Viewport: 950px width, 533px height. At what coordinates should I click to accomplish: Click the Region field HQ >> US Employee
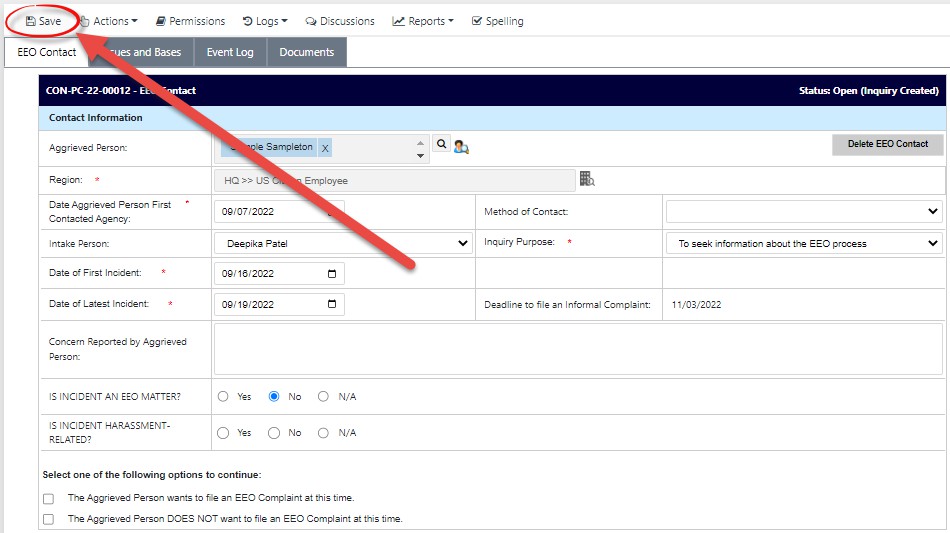pyautogui.click(x=394, y=180)
